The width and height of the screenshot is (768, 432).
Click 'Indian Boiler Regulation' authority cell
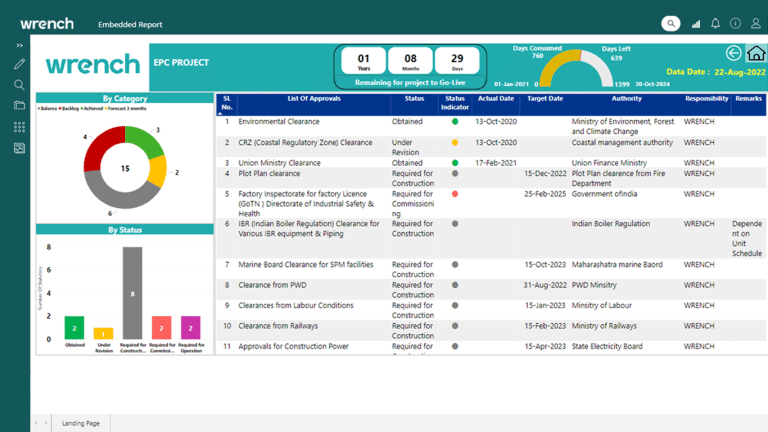(611, 224)
